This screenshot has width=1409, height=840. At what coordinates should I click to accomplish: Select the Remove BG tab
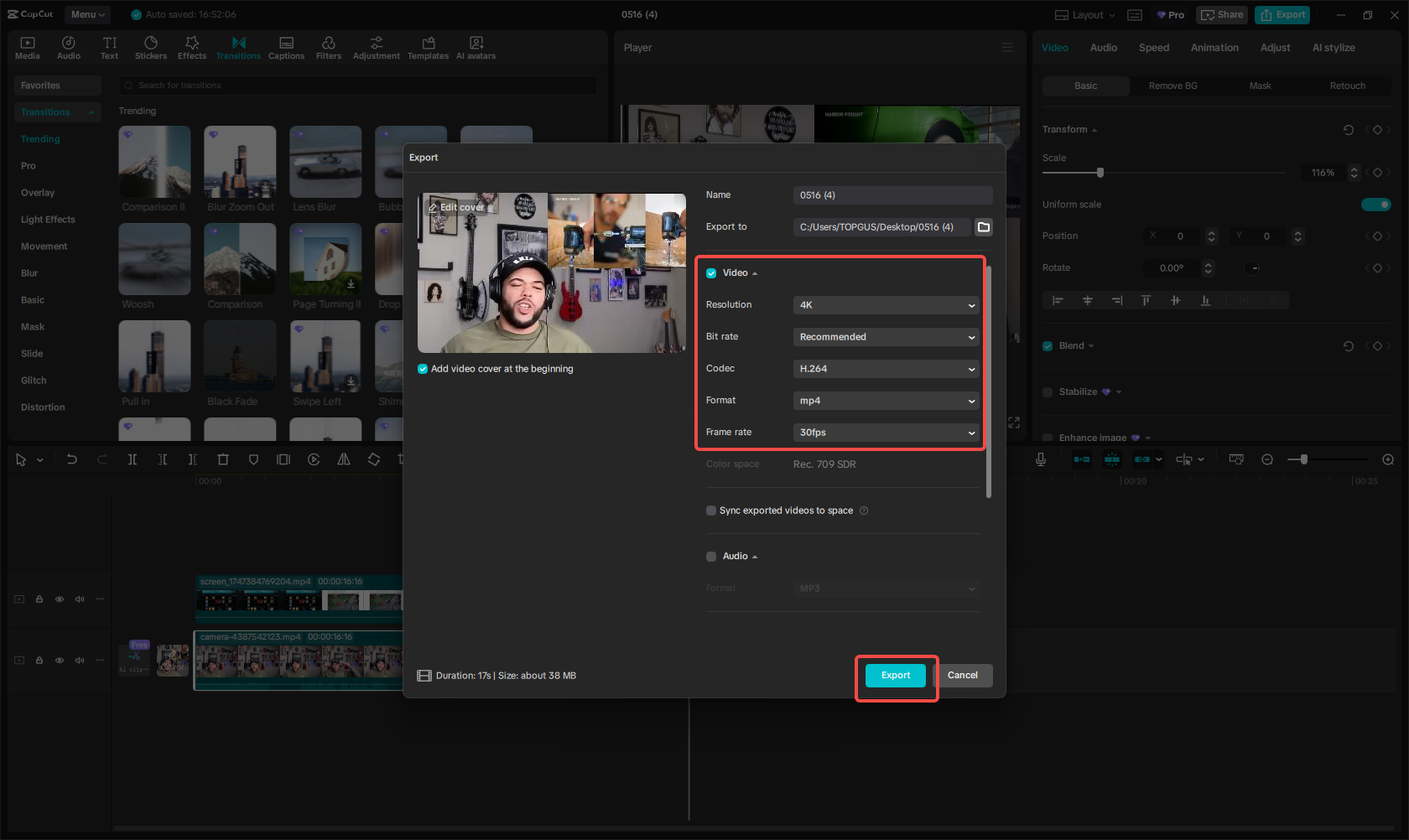[x=1172, y=86]
